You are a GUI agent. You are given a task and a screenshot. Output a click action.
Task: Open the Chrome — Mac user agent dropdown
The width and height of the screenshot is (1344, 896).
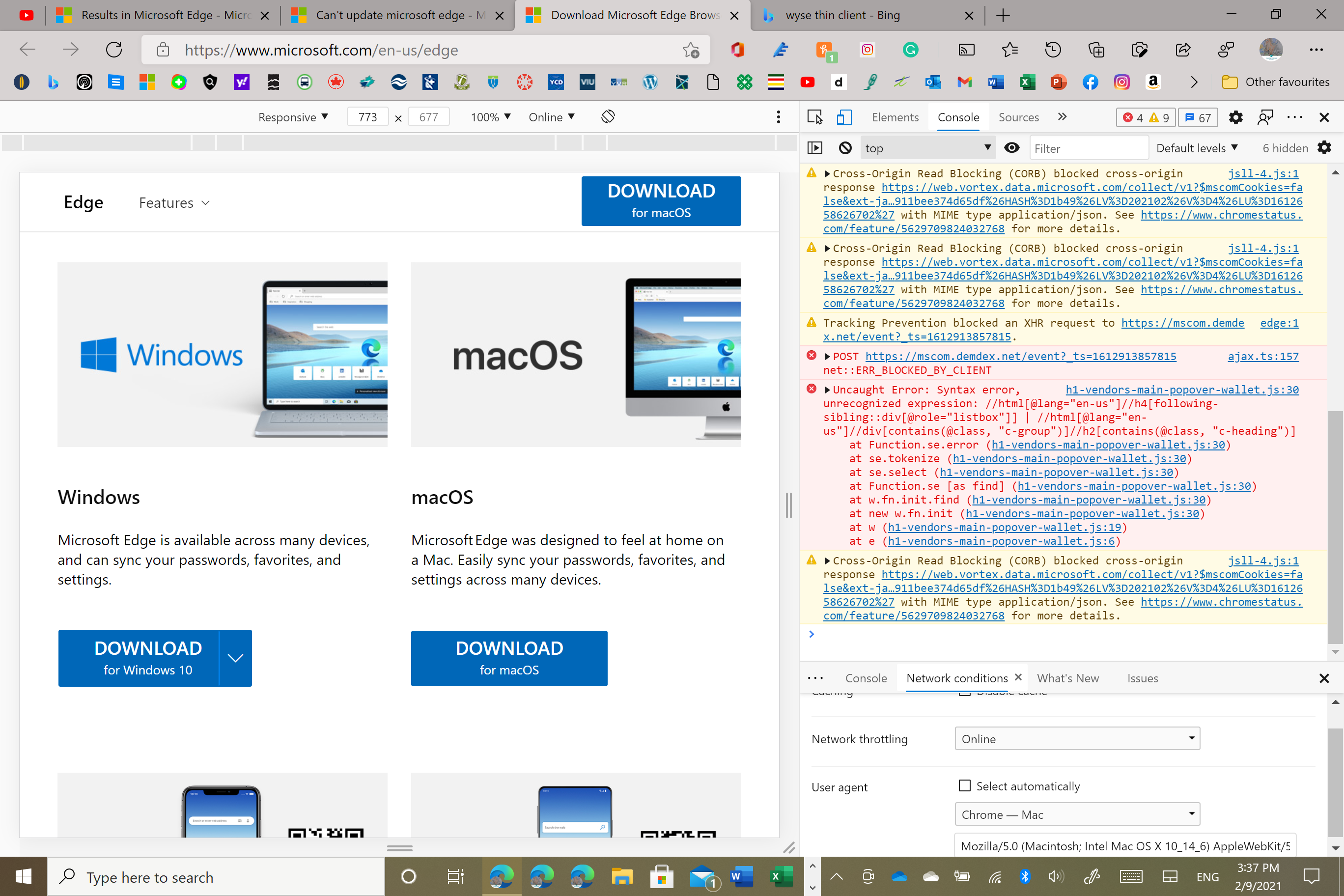pyautogui.click(x=1077, y=814)
